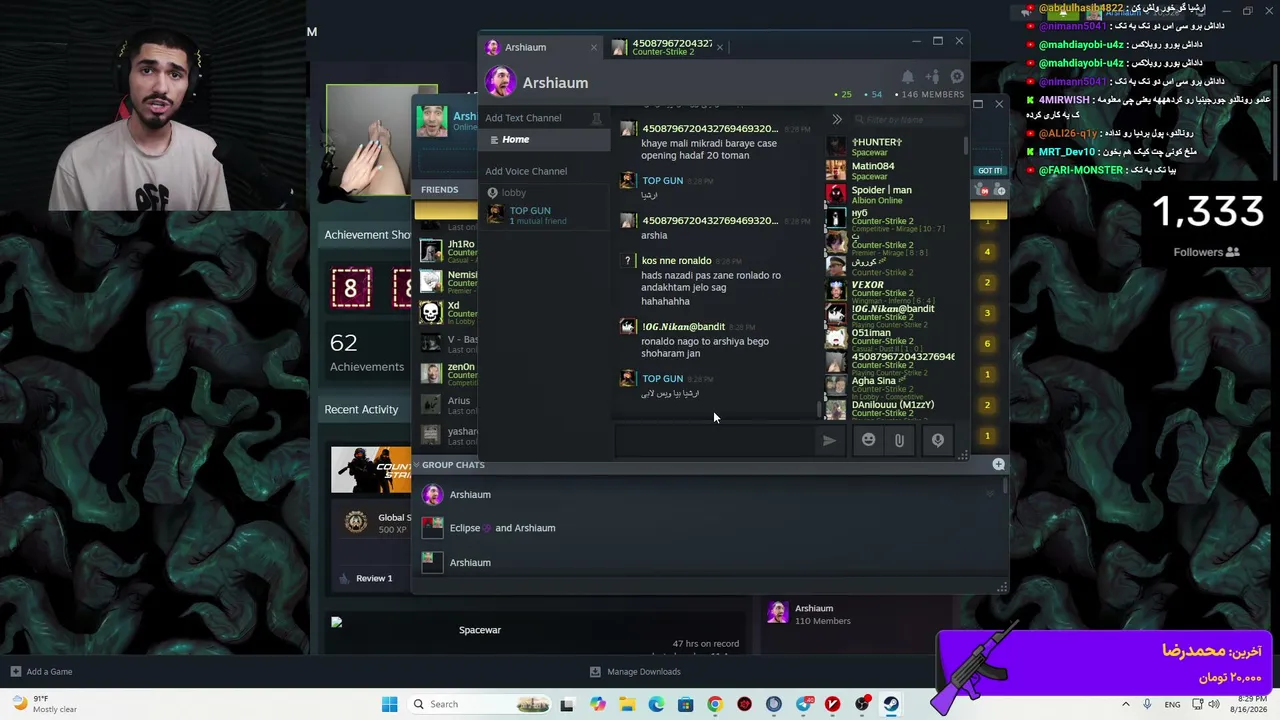Send the chat message with the arrow button
Image resolution: width=1280 pixels, height=720 pixels.
829,440
